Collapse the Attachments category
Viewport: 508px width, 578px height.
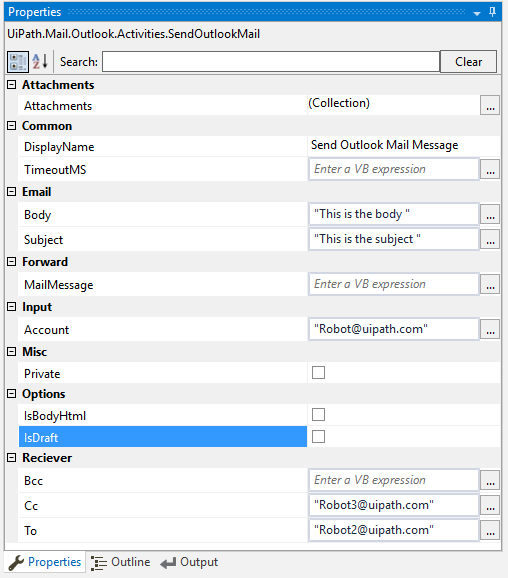coord(12,85)
